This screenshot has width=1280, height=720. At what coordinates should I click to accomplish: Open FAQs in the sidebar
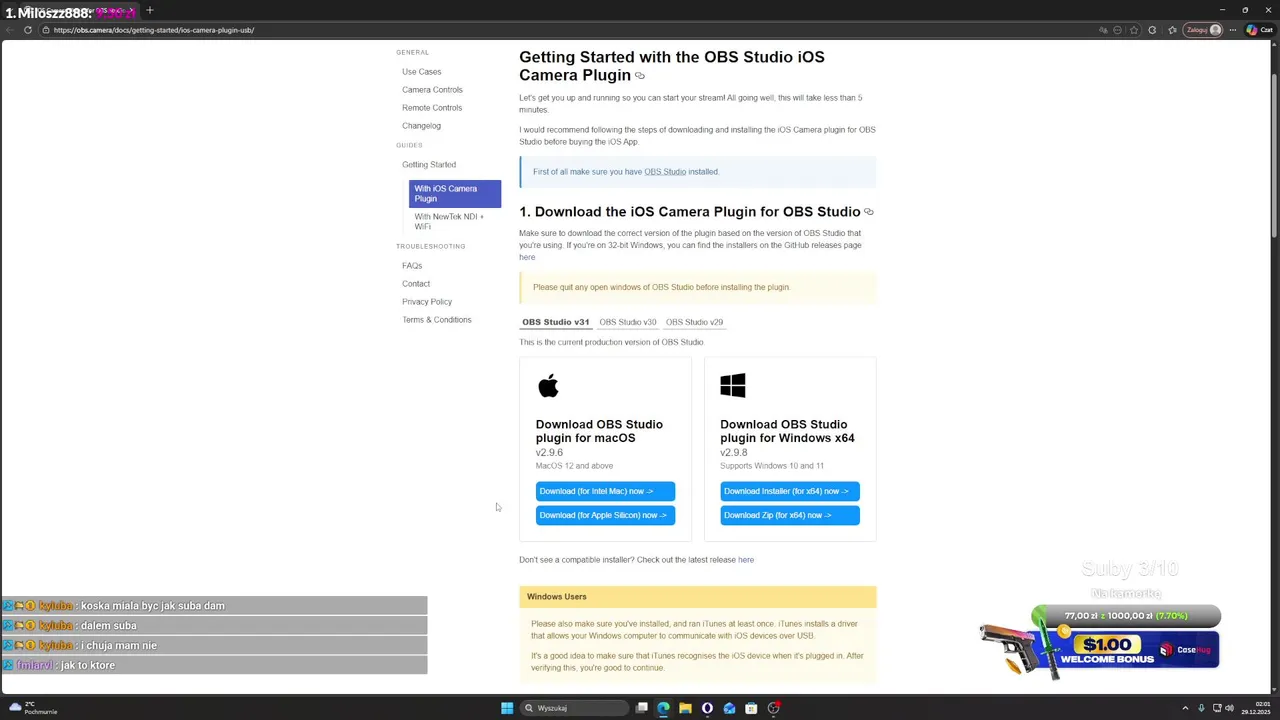[412, 266]
